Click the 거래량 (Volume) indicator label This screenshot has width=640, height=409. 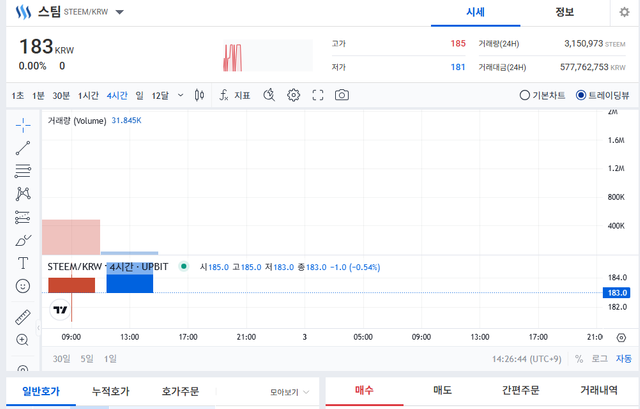coord(77,120)
